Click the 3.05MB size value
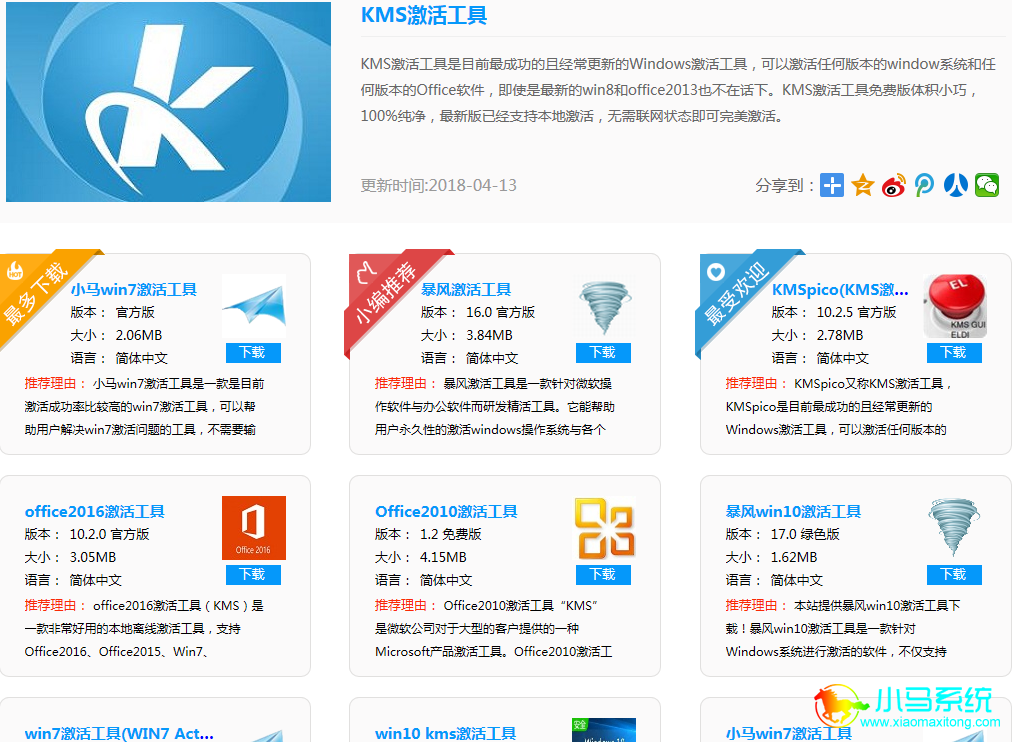The height and width of the screenshot is (742, 1012). pos(93,557)
